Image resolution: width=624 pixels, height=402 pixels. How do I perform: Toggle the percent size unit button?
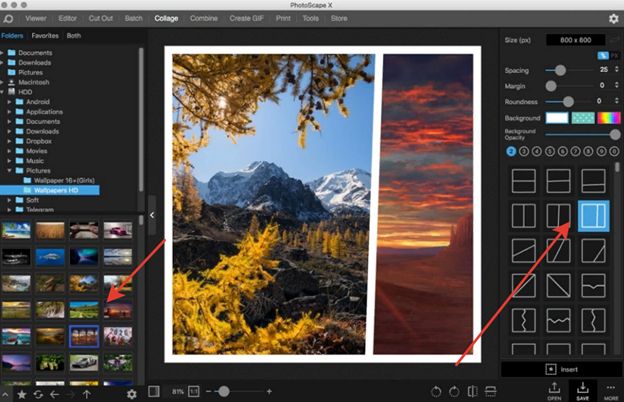(x=603, y=55)
